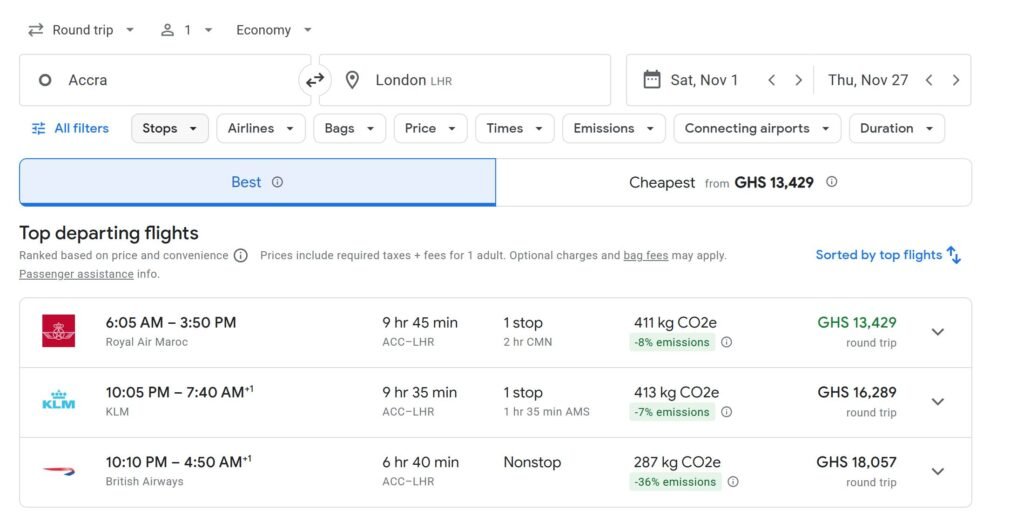Swap origin and destination with arrows icon
This screenshot has height=516, width=1024.
[x=315, y=80]
